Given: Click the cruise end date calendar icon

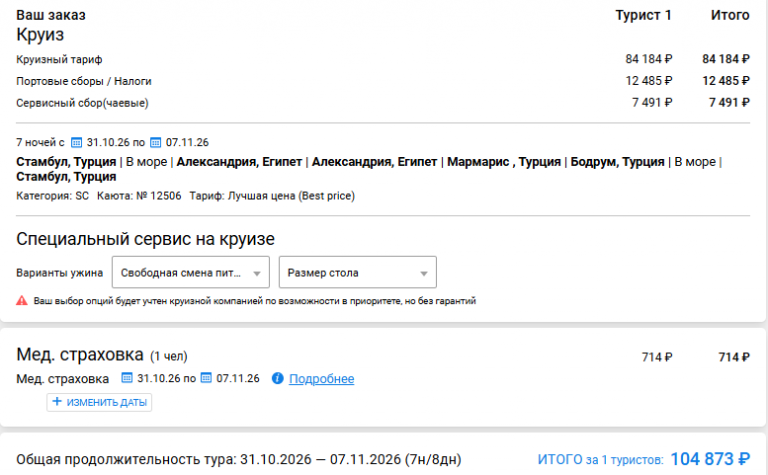Looking at the screenshot, I should tap(155, 142).
